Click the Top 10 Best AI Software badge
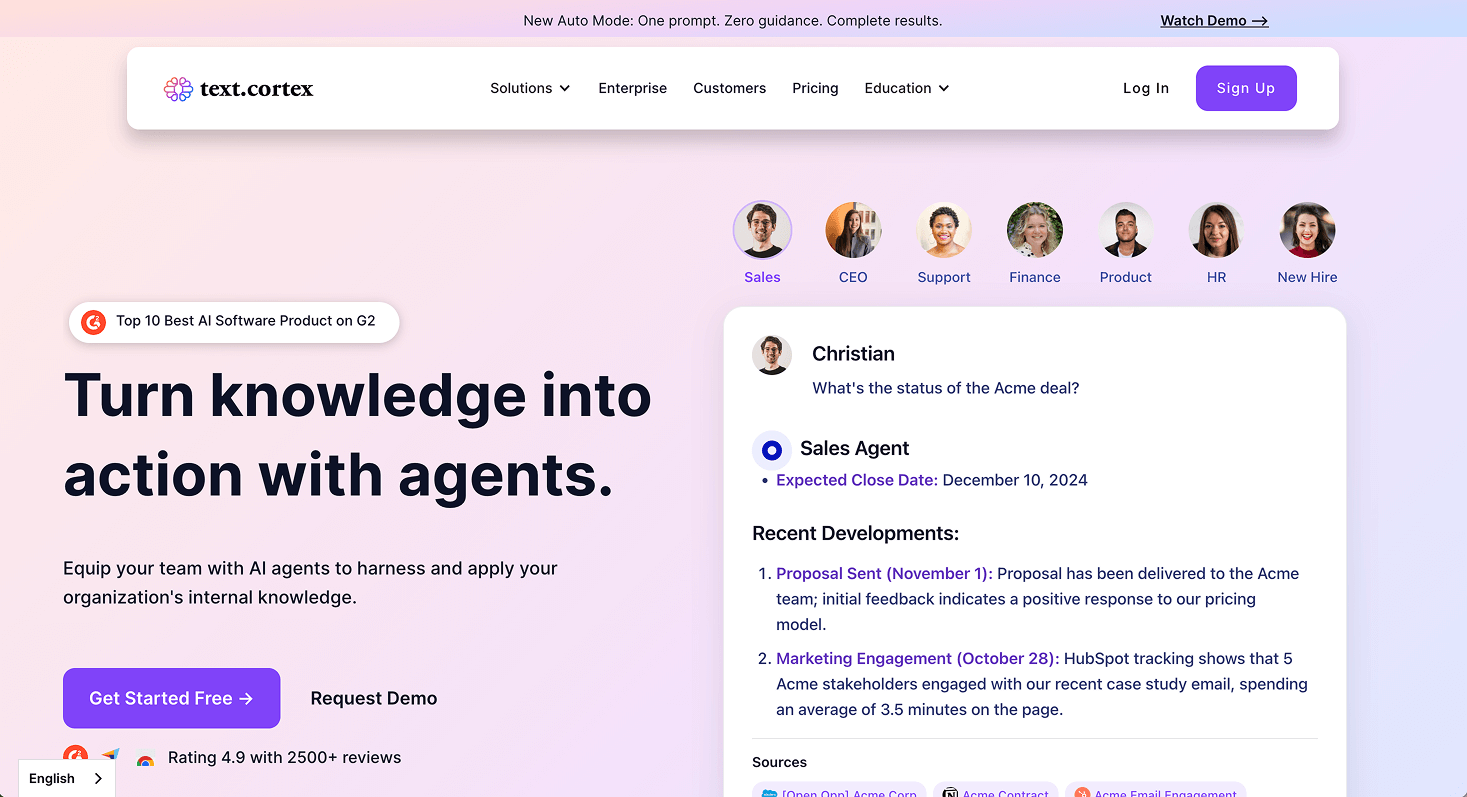The image size is (1467, 797). [x=234, y=322]
